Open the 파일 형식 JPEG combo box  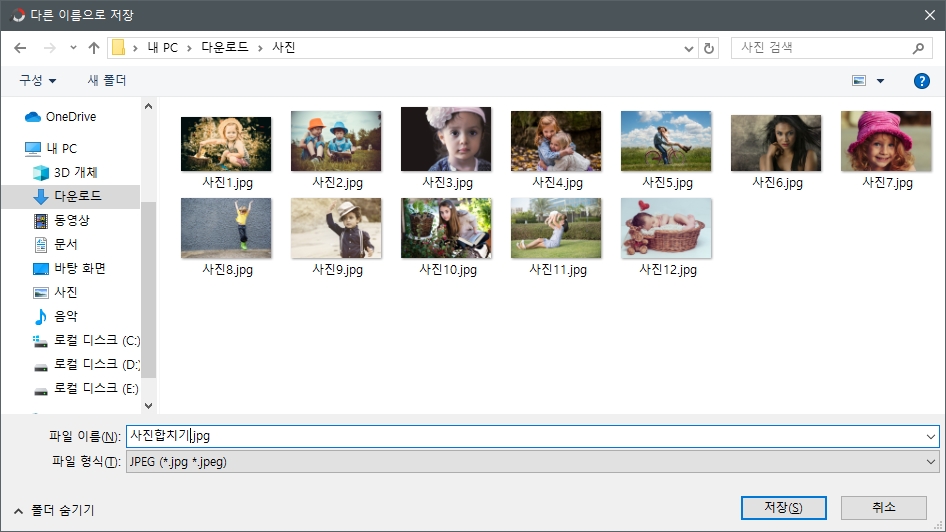532,462
